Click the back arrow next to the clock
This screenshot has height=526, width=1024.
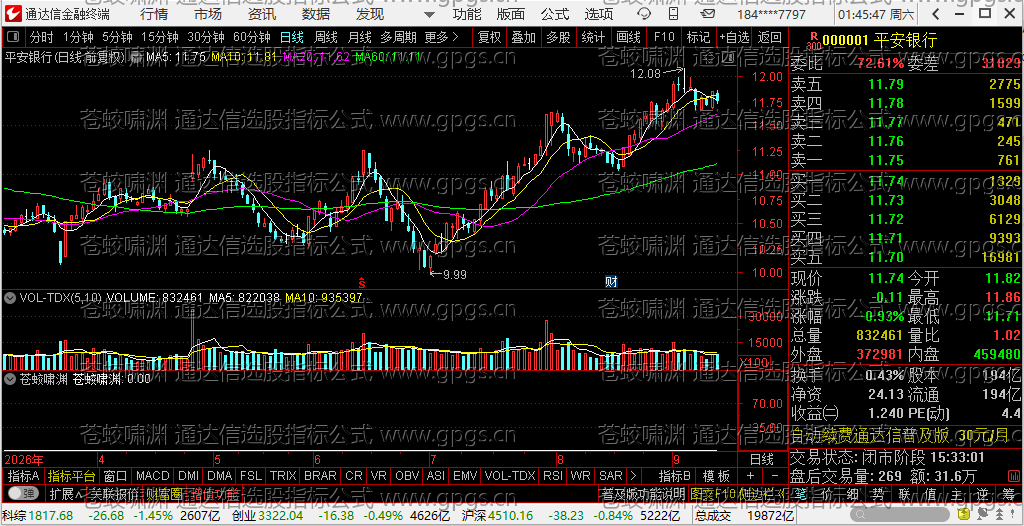click(935, 13)
